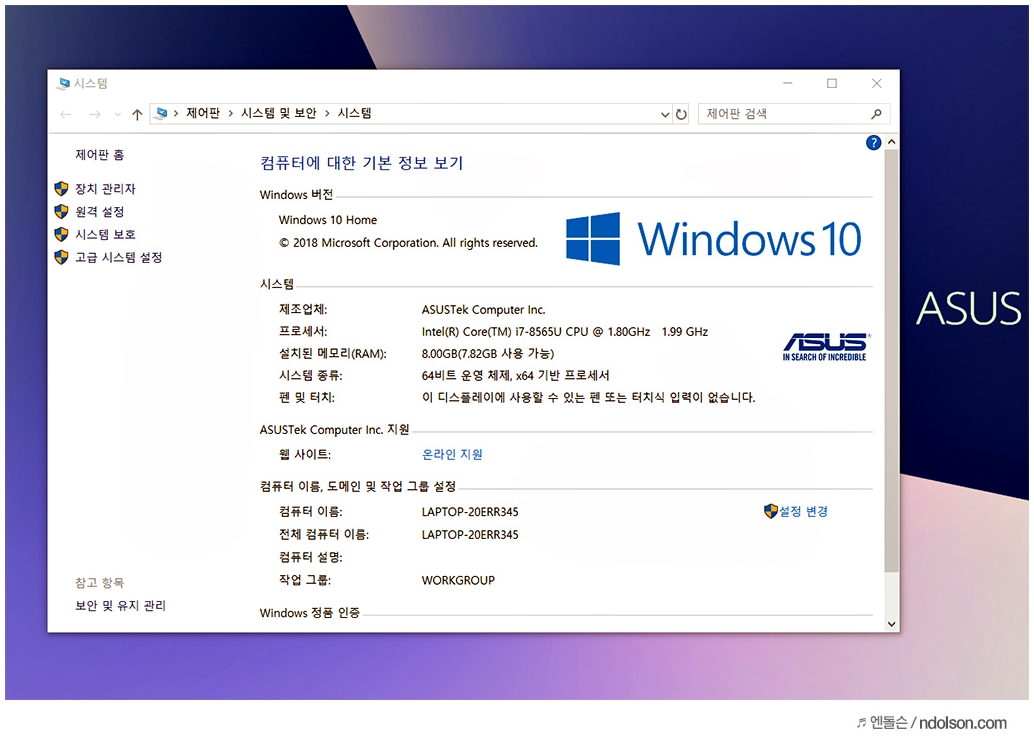Select 제어판 in breadcrumb path
1034x740 pixels.
tap(203, 113)
